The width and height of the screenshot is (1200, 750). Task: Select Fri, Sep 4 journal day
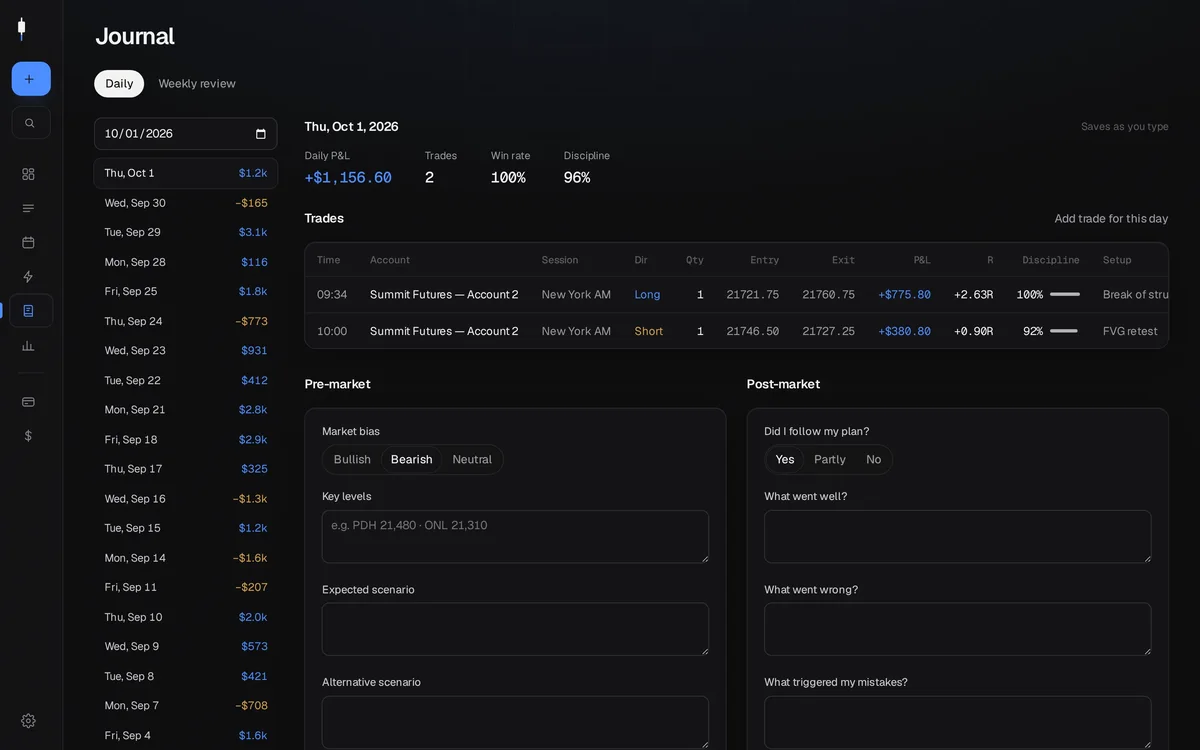[186, 735]
